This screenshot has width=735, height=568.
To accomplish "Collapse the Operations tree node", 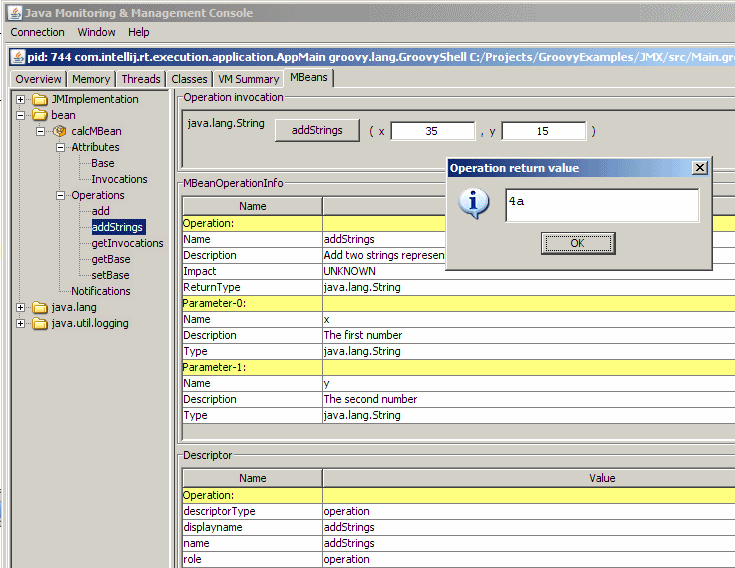I will [x=60, y=195].
